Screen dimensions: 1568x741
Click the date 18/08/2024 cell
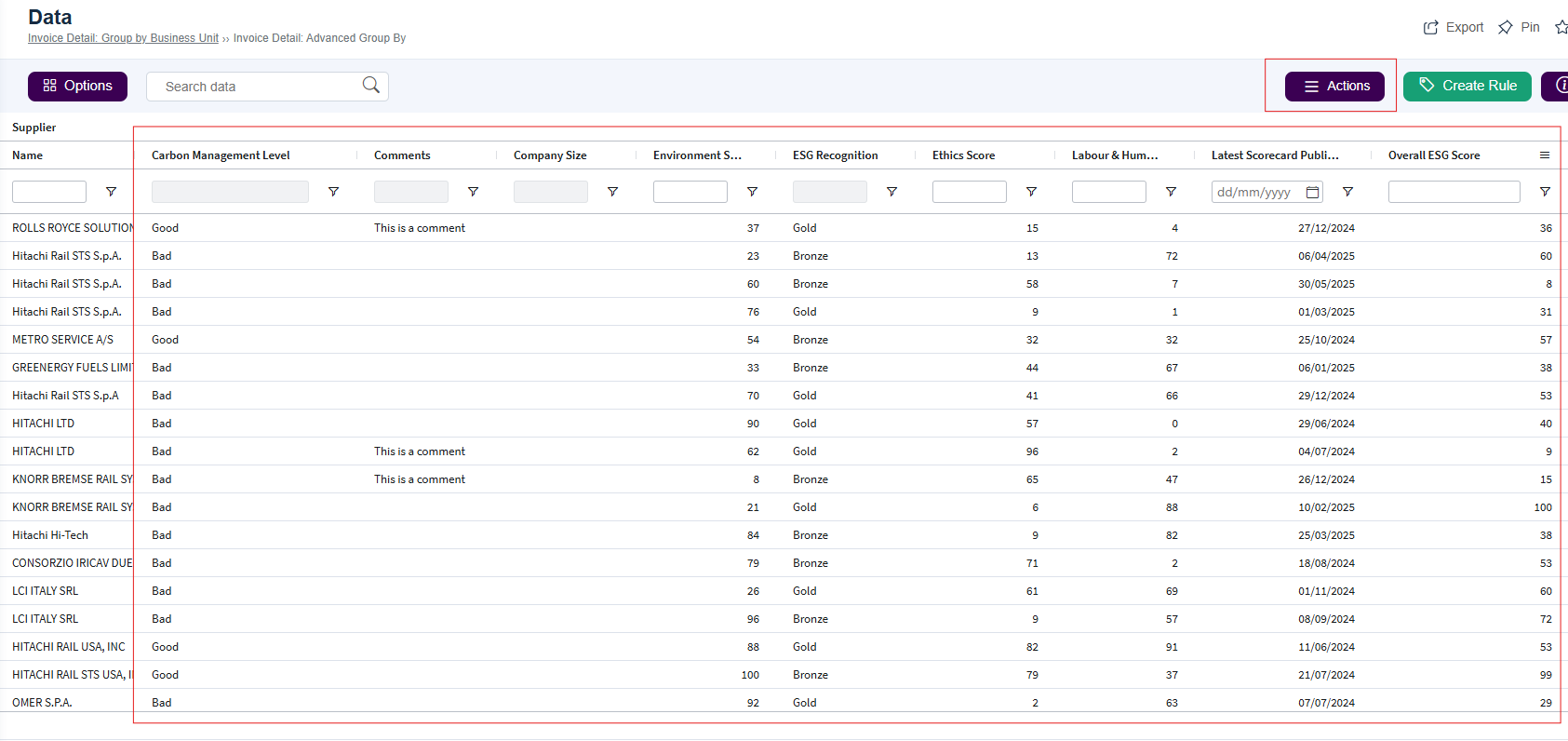(1327, 563)
